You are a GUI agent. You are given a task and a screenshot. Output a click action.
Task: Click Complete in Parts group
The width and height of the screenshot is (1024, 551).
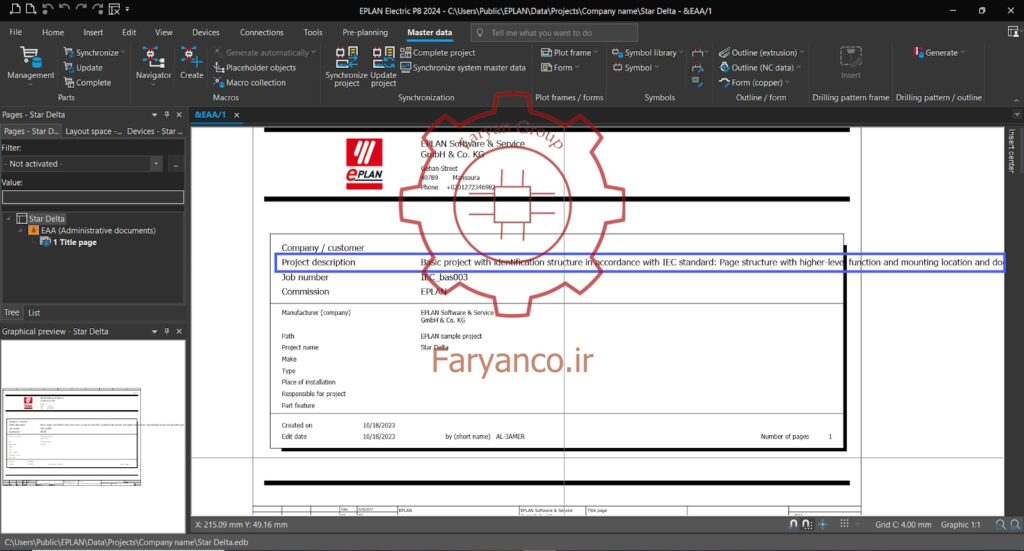pyautogui.click(x=88, y=83)
